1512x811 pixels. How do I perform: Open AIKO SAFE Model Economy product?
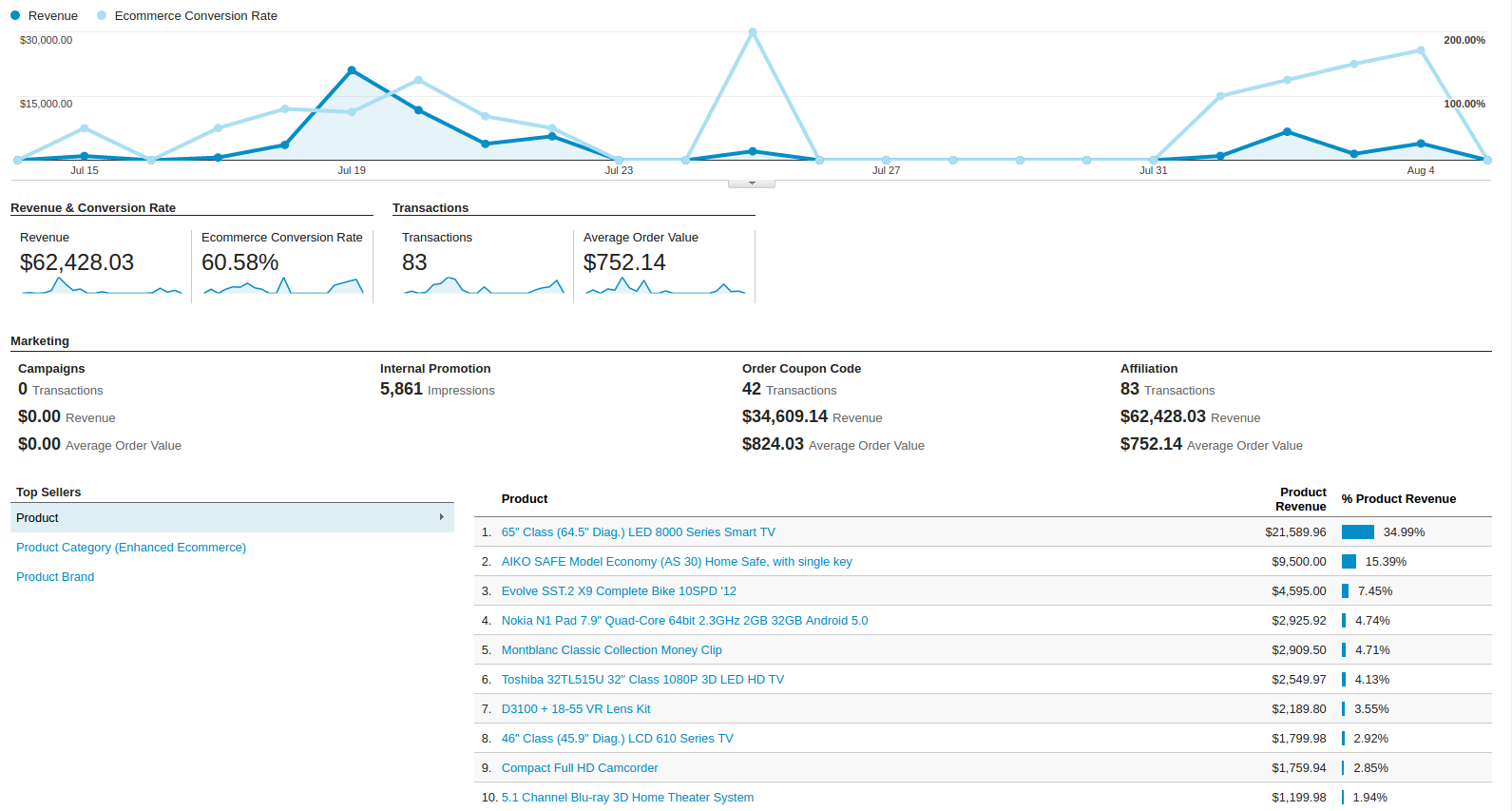click(677, 562)
